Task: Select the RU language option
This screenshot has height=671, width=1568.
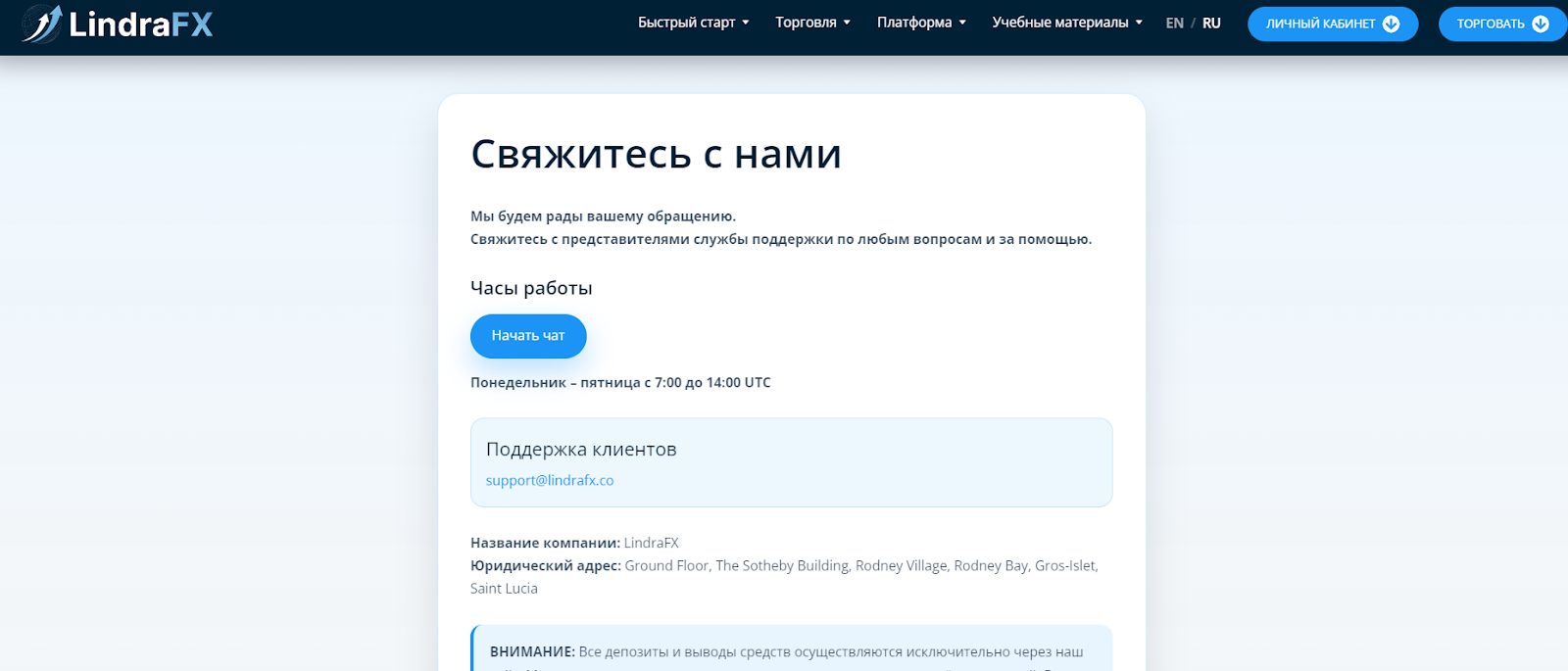Action: point(1211,24)
